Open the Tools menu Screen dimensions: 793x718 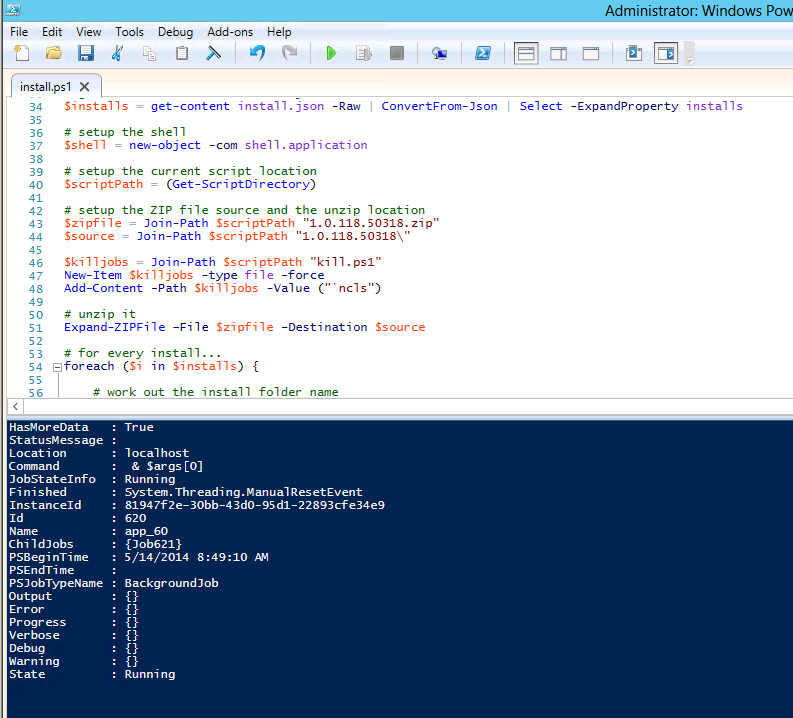pyautogui.click(x=129, y=32)
